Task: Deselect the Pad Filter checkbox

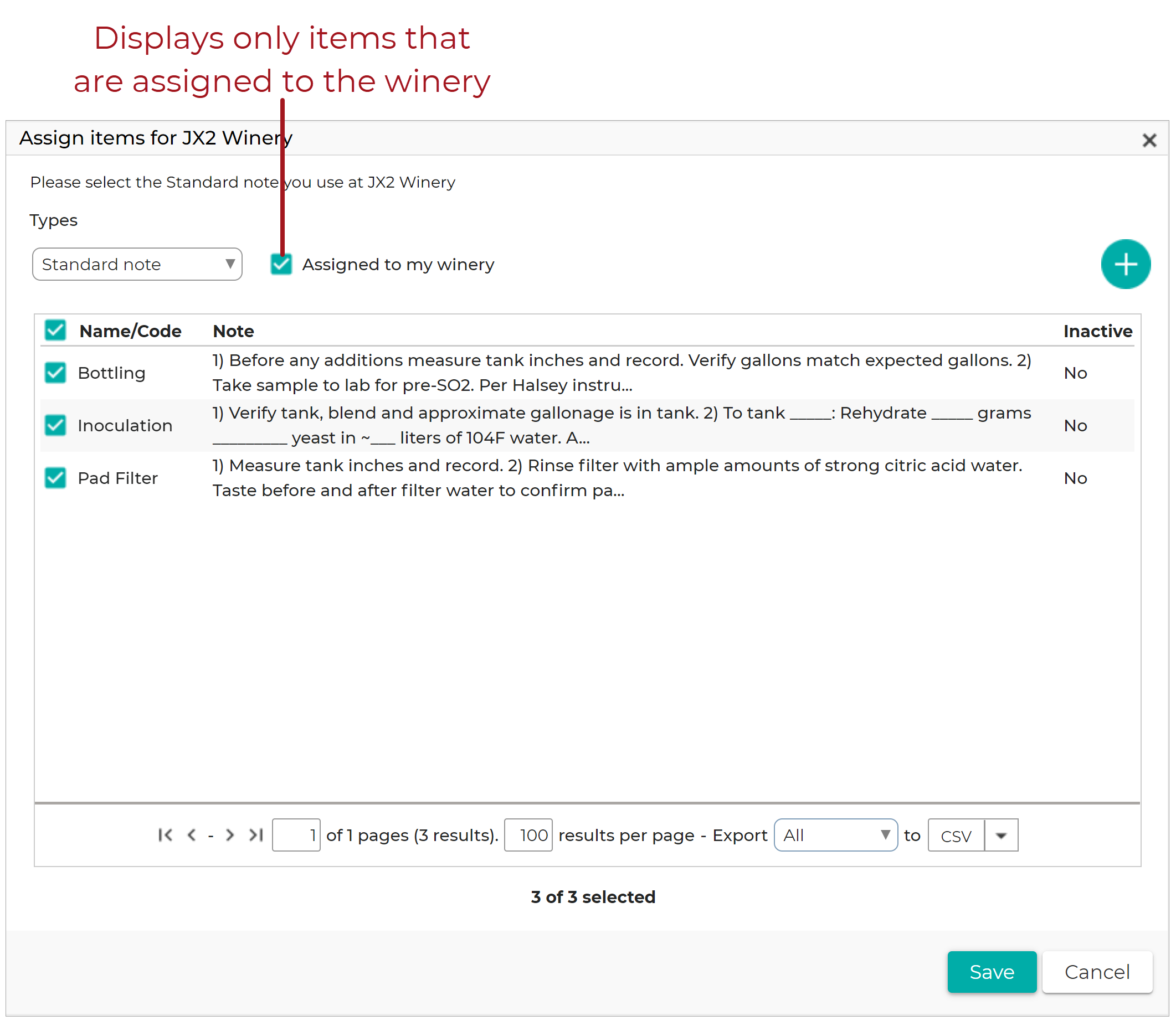Action: 55,477
